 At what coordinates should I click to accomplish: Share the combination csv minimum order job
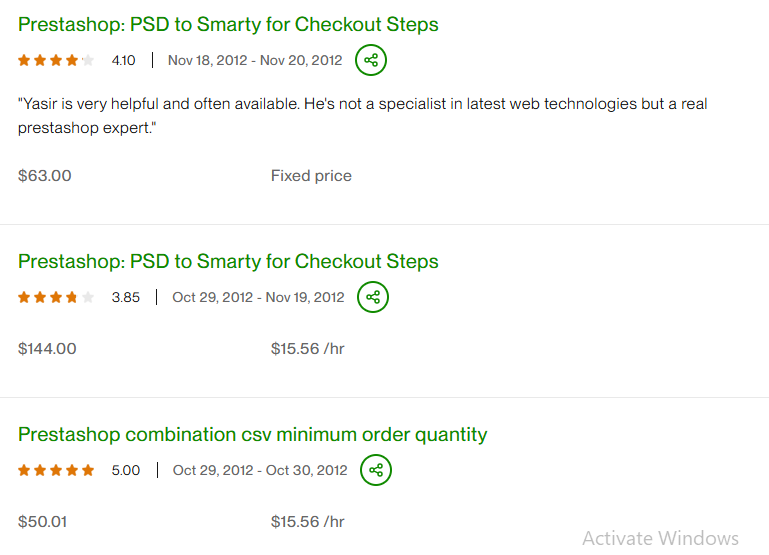click(376, 470)
